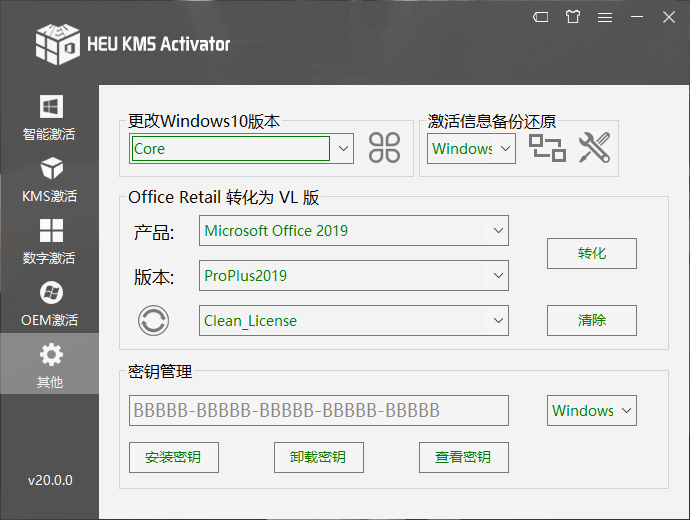Switch to the 智能激活 tab
690x520 pixels.
(49, 117)
